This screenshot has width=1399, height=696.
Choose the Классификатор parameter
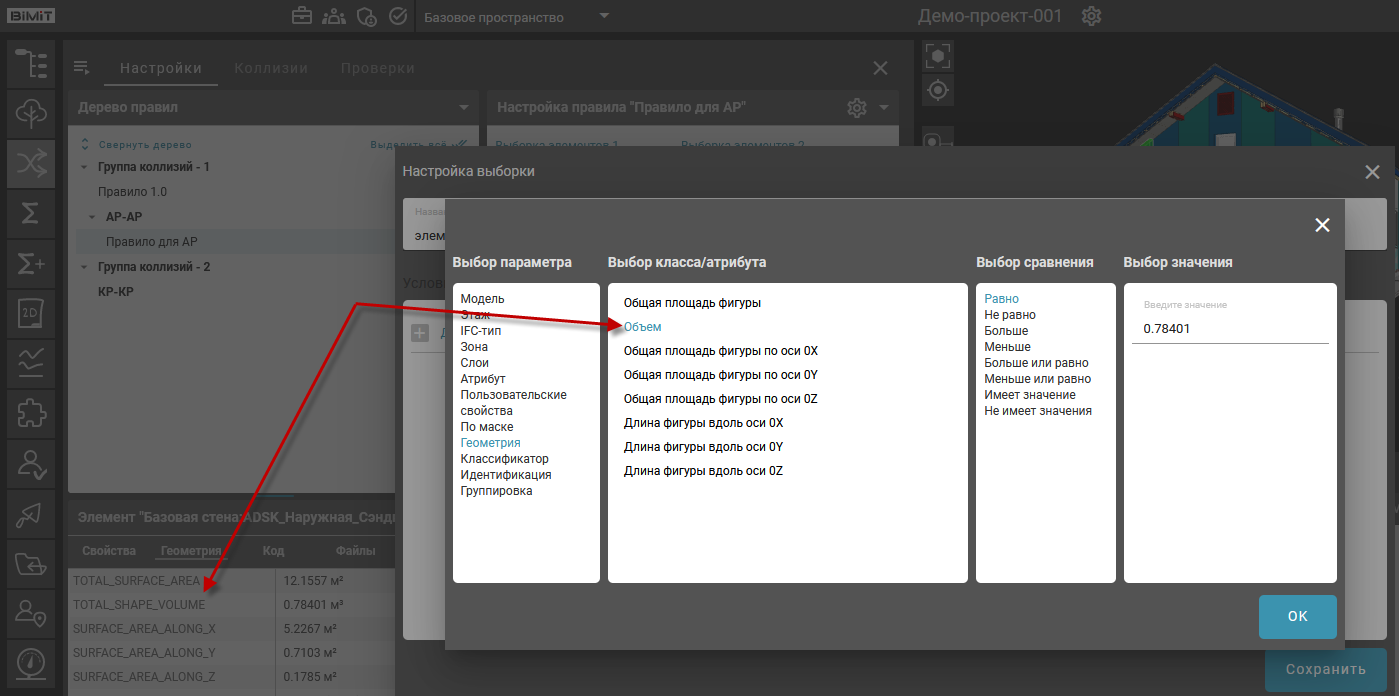pyautogui.click(x=504, y=459)
